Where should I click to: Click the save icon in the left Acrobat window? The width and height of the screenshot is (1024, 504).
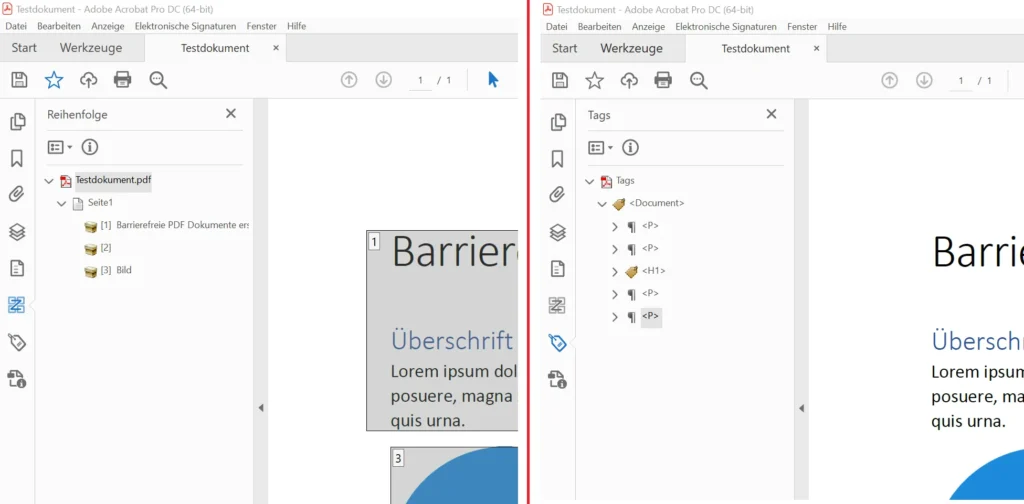point(19,80)
